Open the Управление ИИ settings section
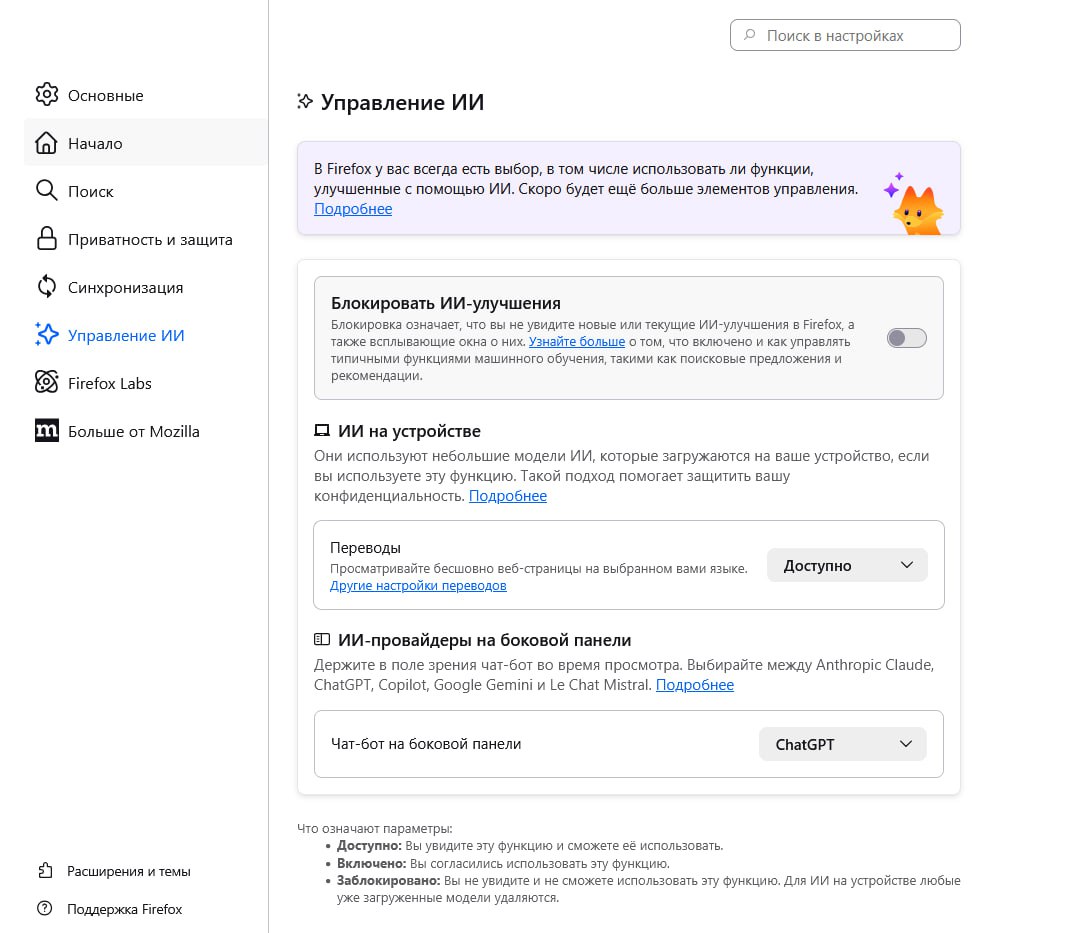Viewport: 1065px width, 933px height. (x=126, y=335)
